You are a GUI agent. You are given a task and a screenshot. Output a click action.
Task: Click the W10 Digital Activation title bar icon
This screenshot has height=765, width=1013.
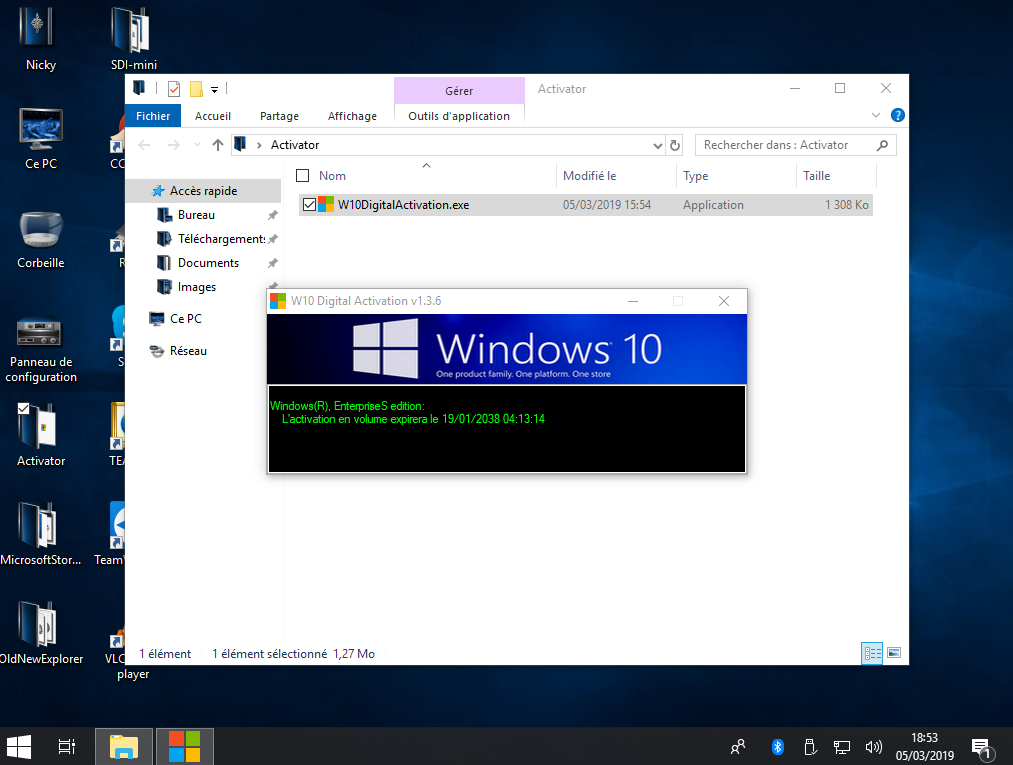[x=278, y=300]
